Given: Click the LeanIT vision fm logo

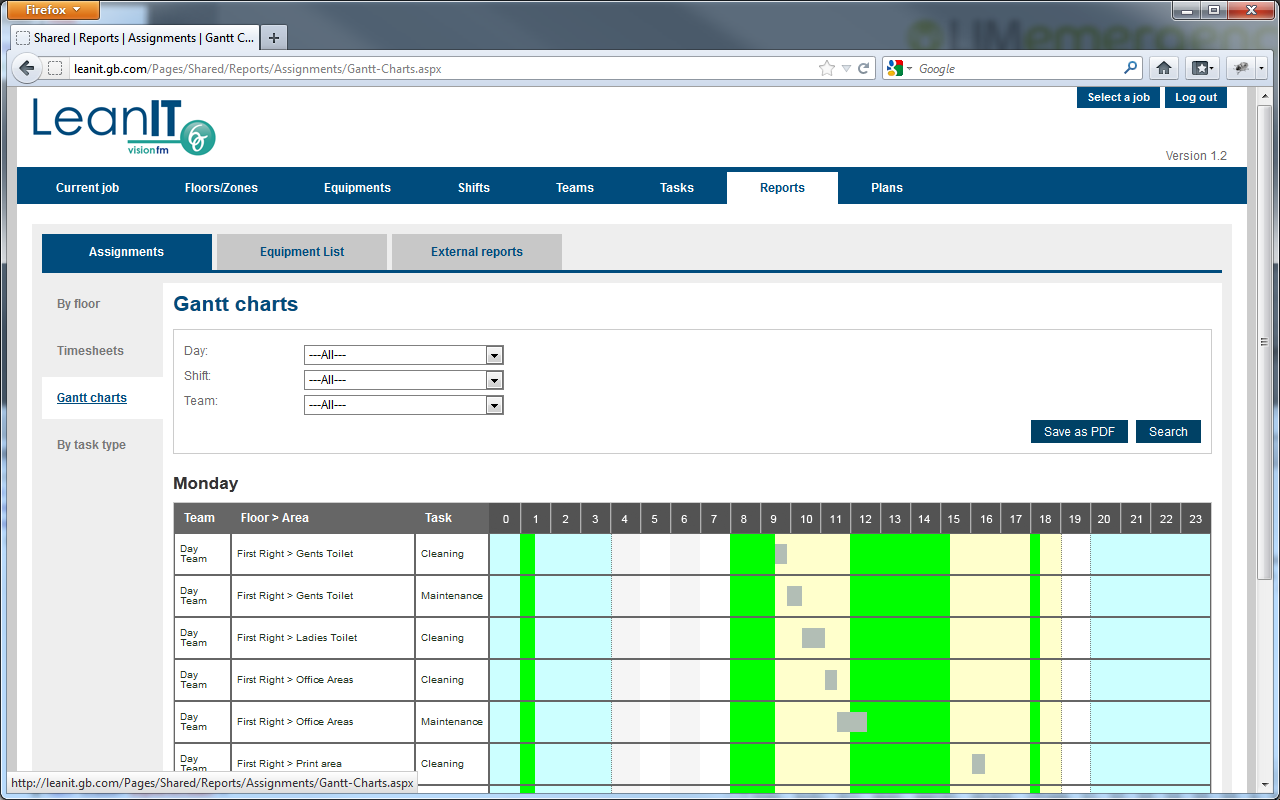Looking at the screenshot, I should click(124, 126).
